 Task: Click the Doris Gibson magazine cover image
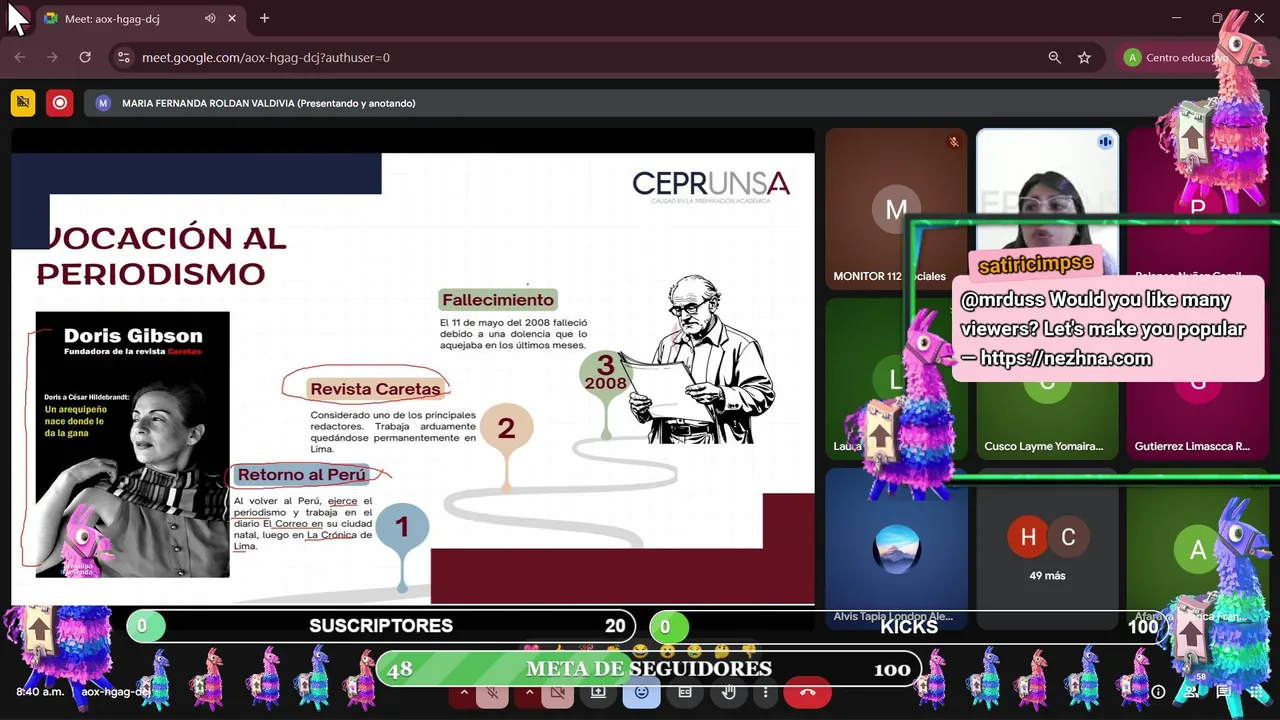click(132, 444)
